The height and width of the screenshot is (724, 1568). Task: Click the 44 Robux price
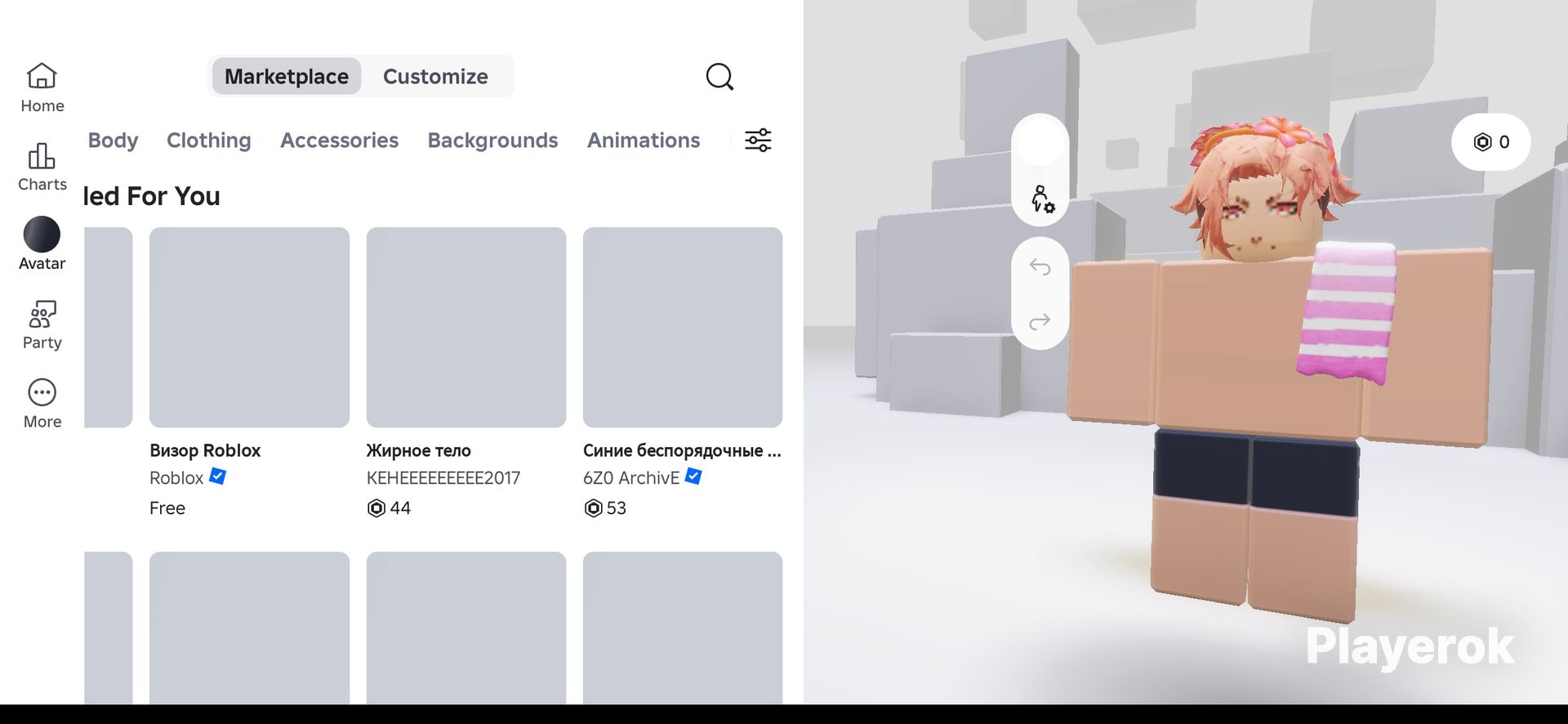(389, 508)
